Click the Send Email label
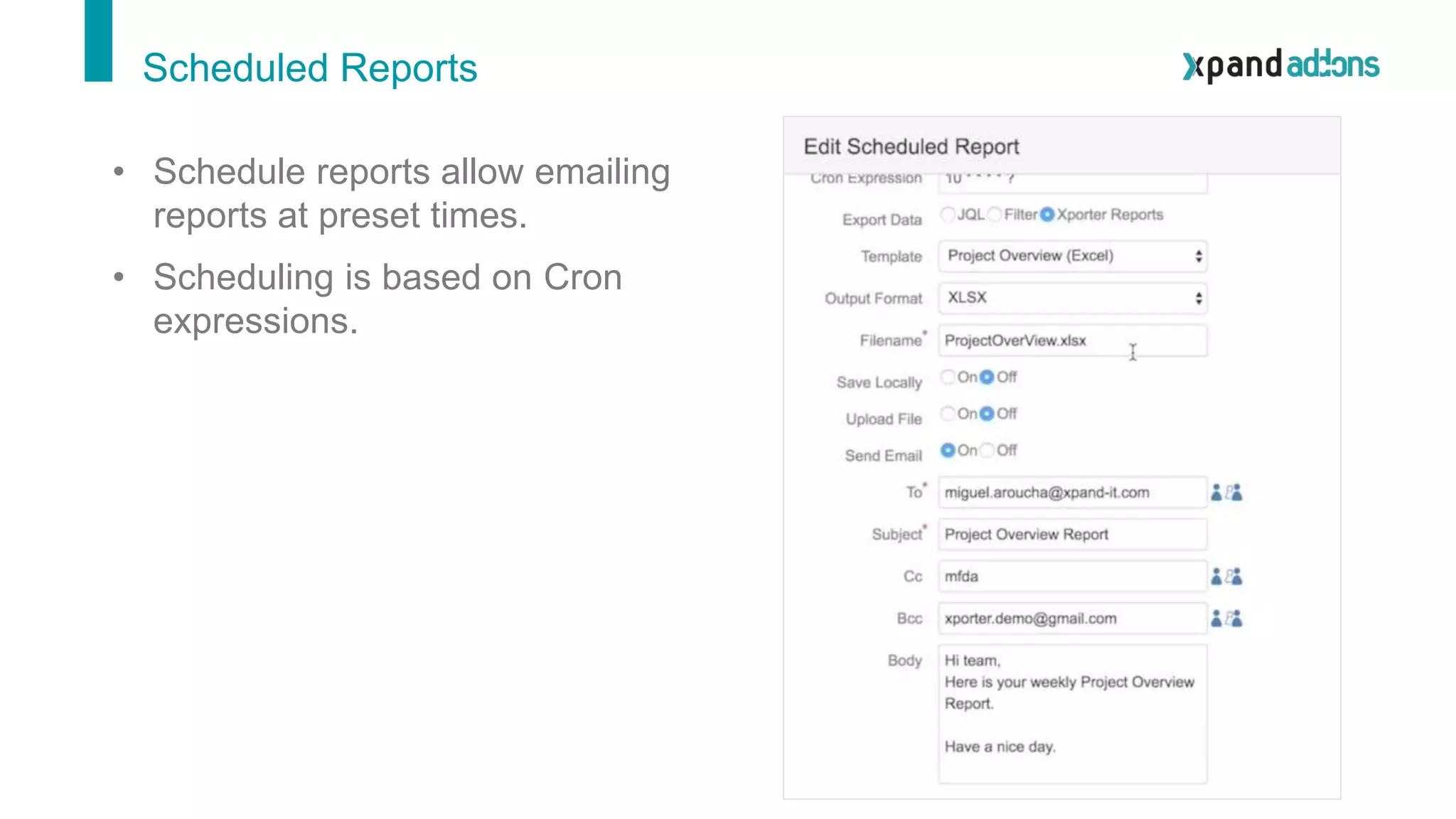This screenshot has width=1456, height=819. coord(883,456)
